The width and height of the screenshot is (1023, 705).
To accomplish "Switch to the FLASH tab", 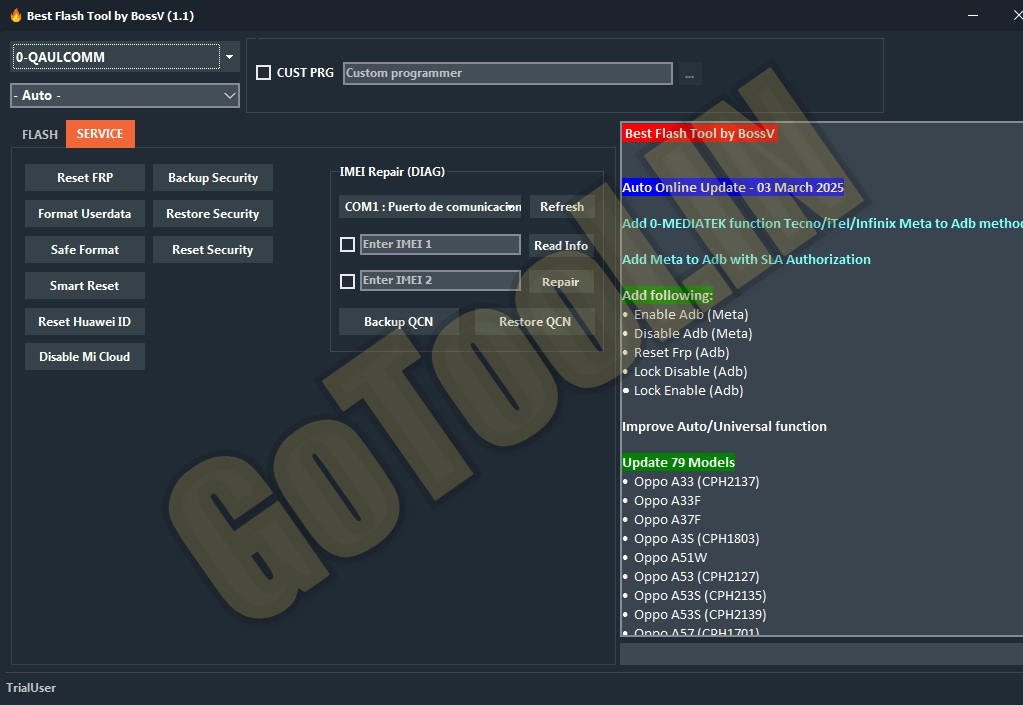I will (40, 134).
